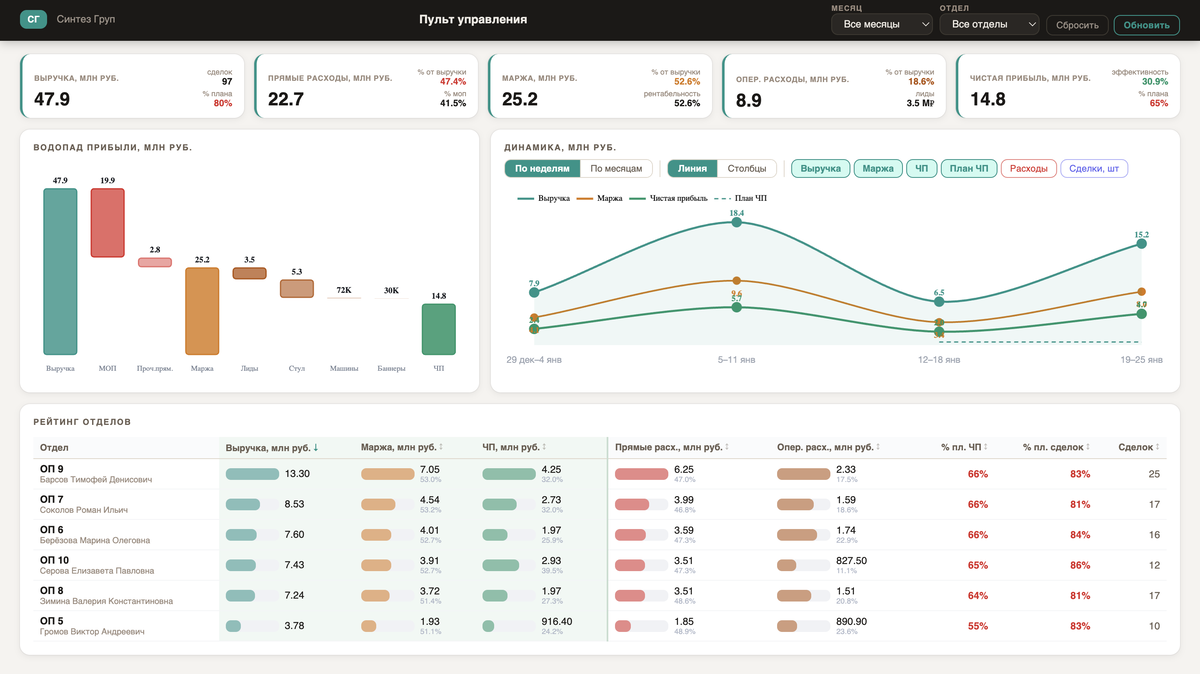
Task: Select row ОП 5 Громов Виктор Андреевич
Action: (600, 627)
